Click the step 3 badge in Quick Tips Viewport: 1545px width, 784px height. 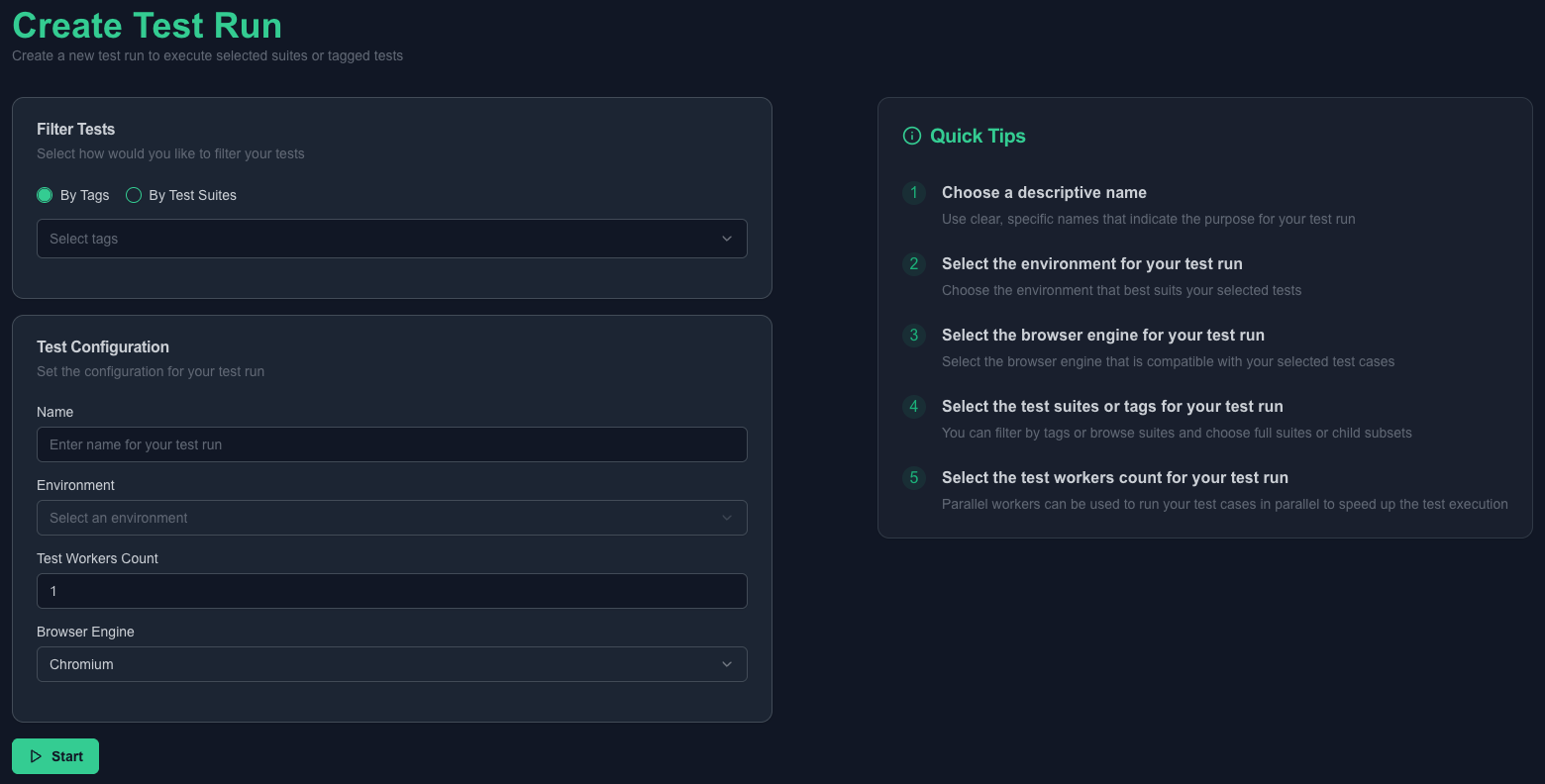click(x=913, y=336)
